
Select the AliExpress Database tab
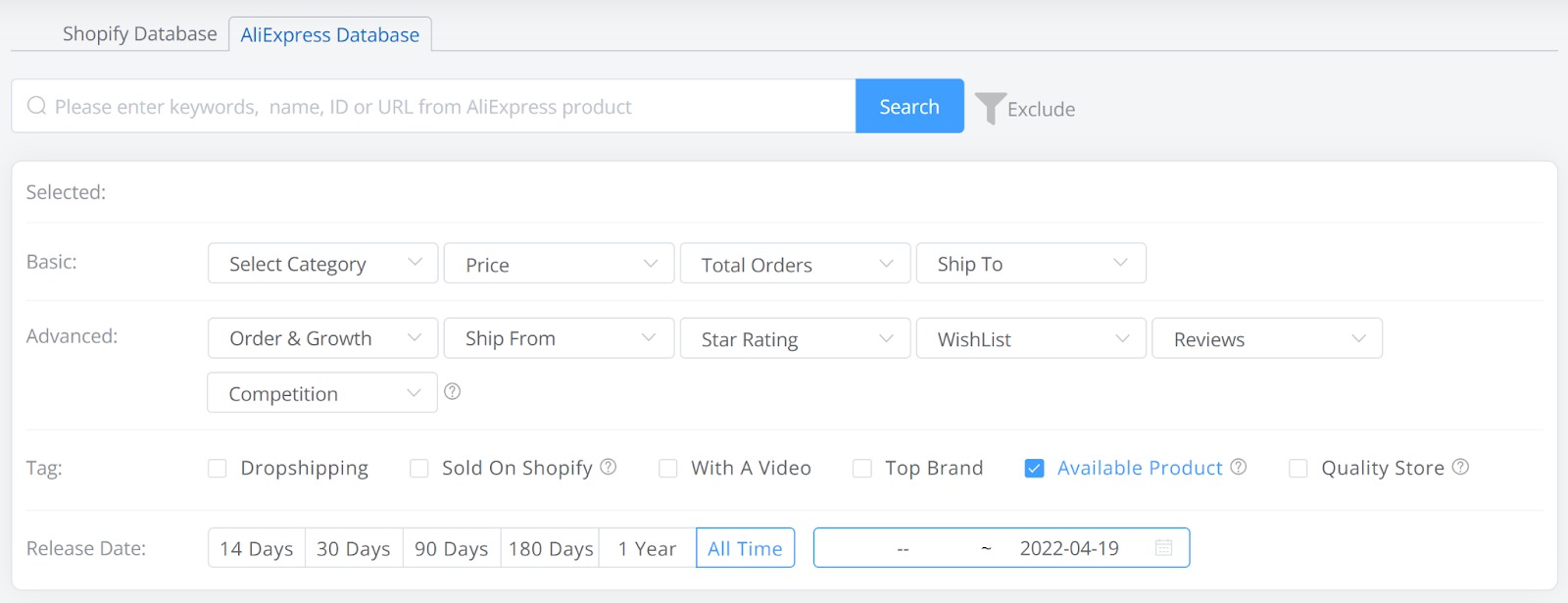(x=330, y=35)
